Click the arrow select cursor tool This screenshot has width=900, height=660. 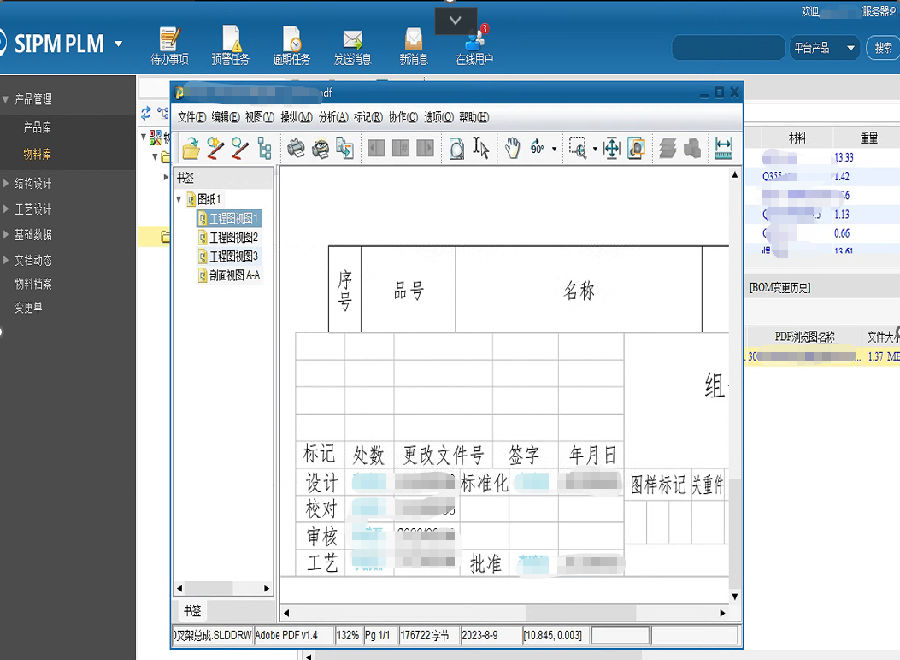click(x=482, y=149)
